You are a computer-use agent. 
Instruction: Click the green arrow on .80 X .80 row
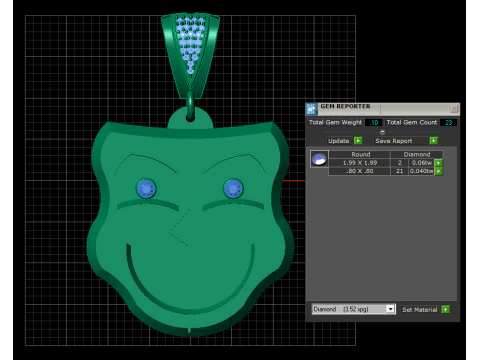coord(439,171)
